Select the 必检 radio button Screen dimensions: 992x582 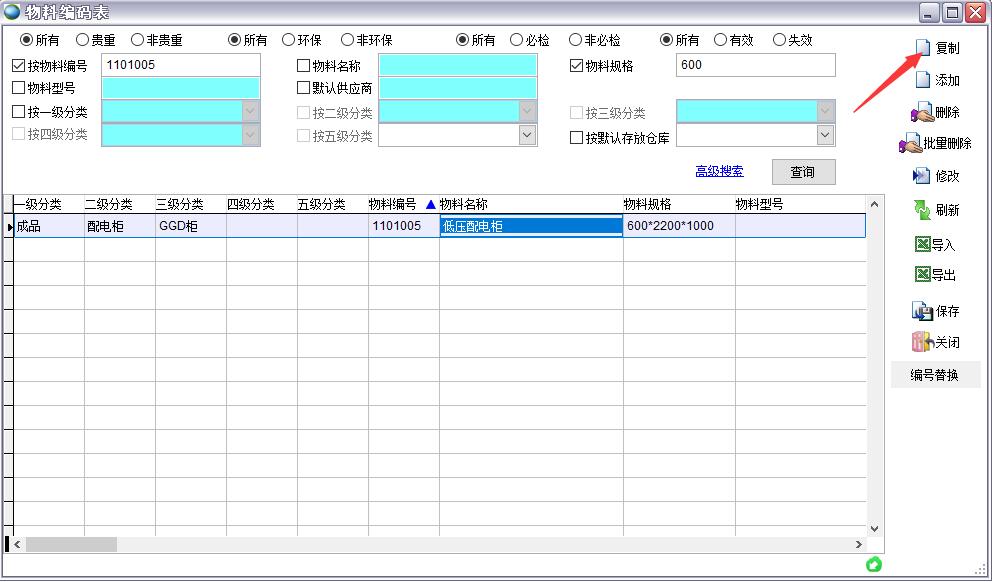click(516, 41)
